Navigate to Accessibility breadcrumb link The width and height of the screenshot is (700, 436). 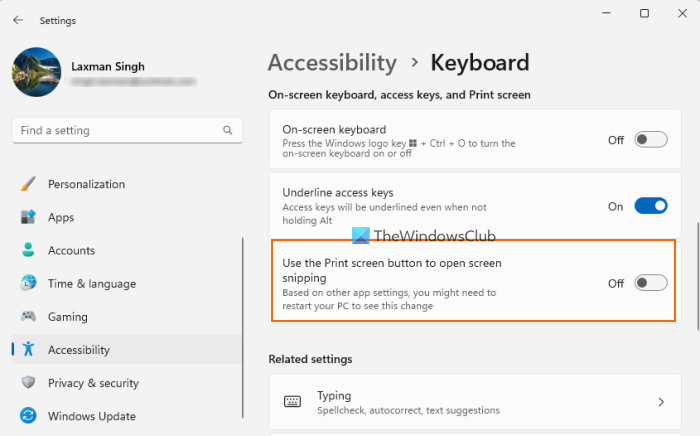tap(332, 63)
